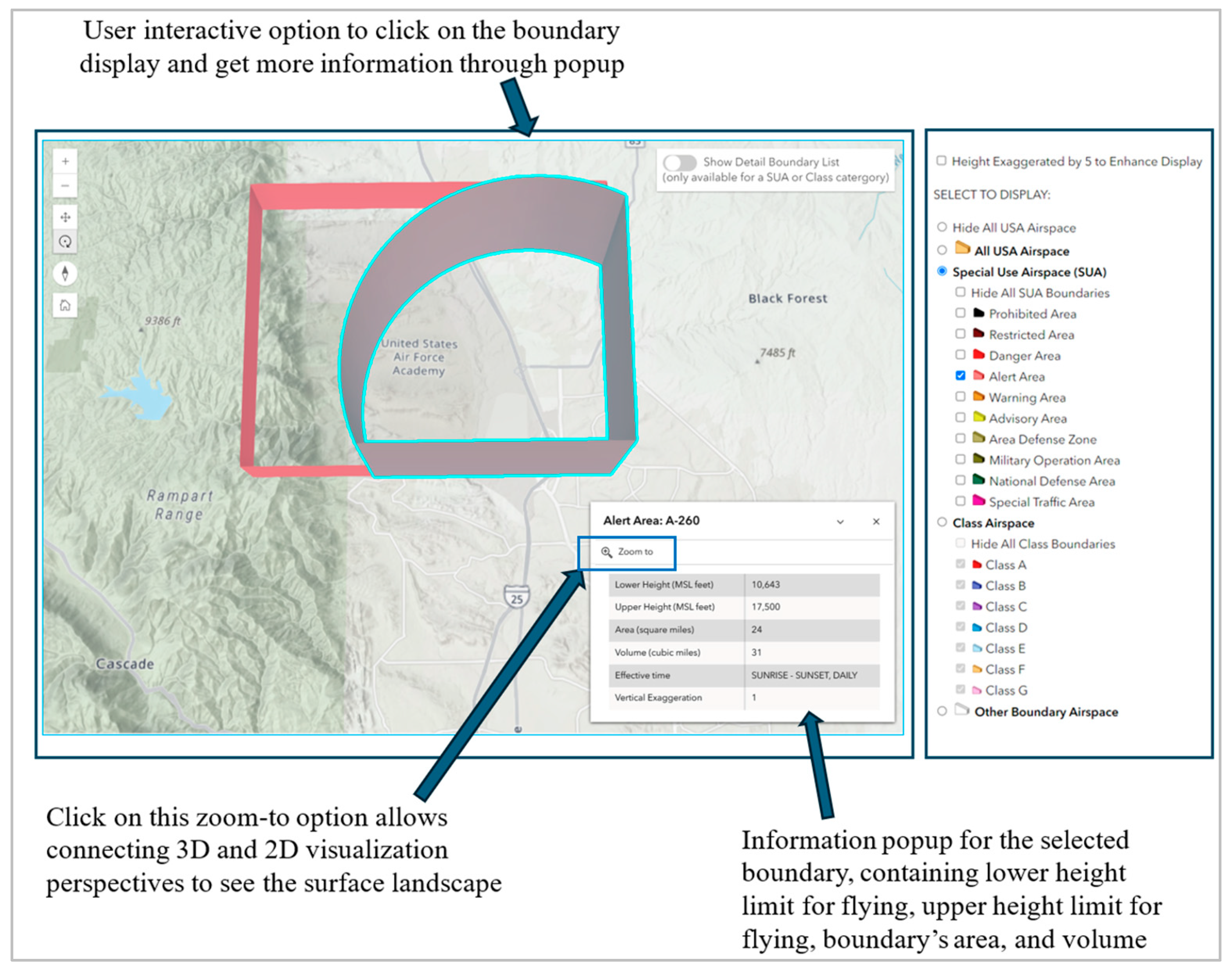Enable the Area Defense Zone checkbox
The image size is (1232, 971).
point(960,438)
